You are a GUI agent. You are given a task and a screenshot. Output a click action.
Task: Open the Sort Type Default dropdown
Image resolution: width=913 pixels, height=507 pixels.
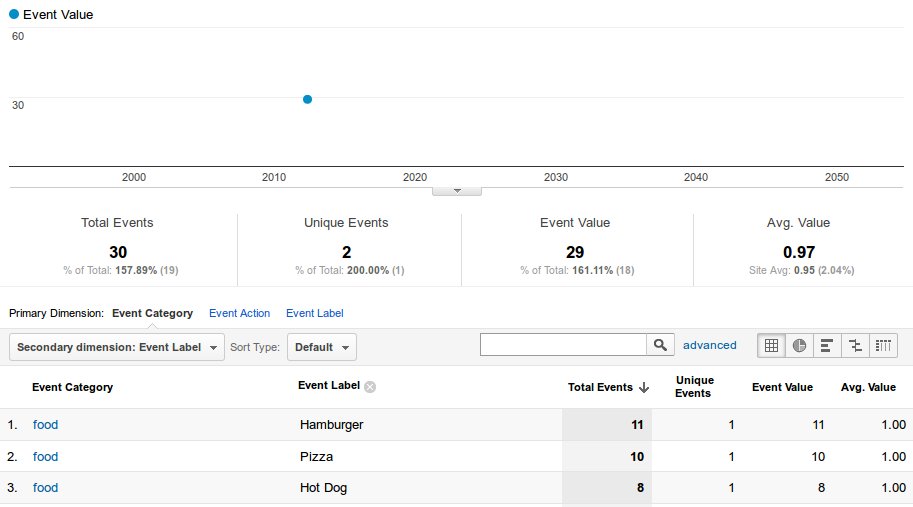pos(321,347)
